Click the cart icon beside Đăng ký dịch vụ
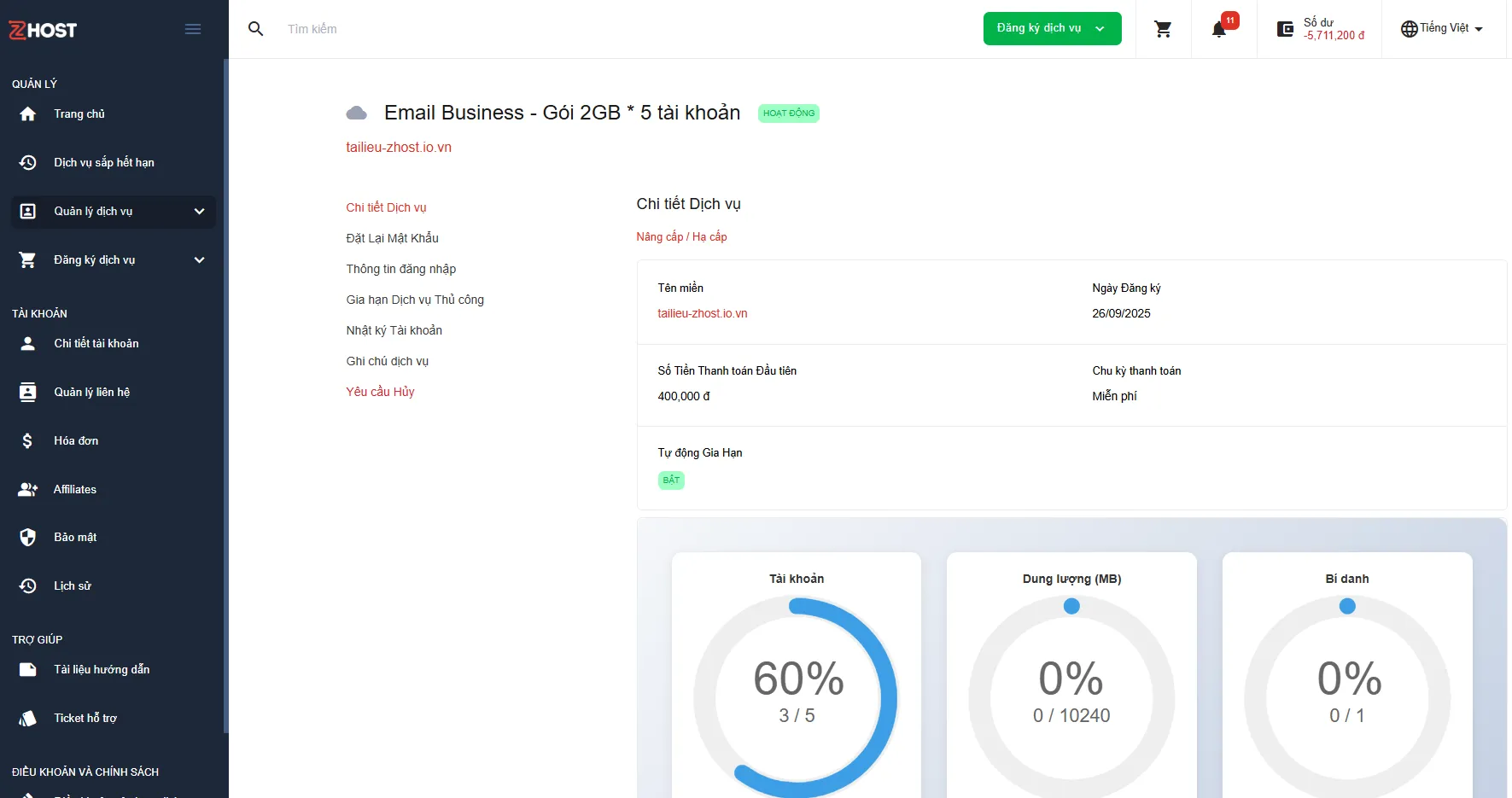The height and width of the screenshot is (798, 1512). coord(28,260)
